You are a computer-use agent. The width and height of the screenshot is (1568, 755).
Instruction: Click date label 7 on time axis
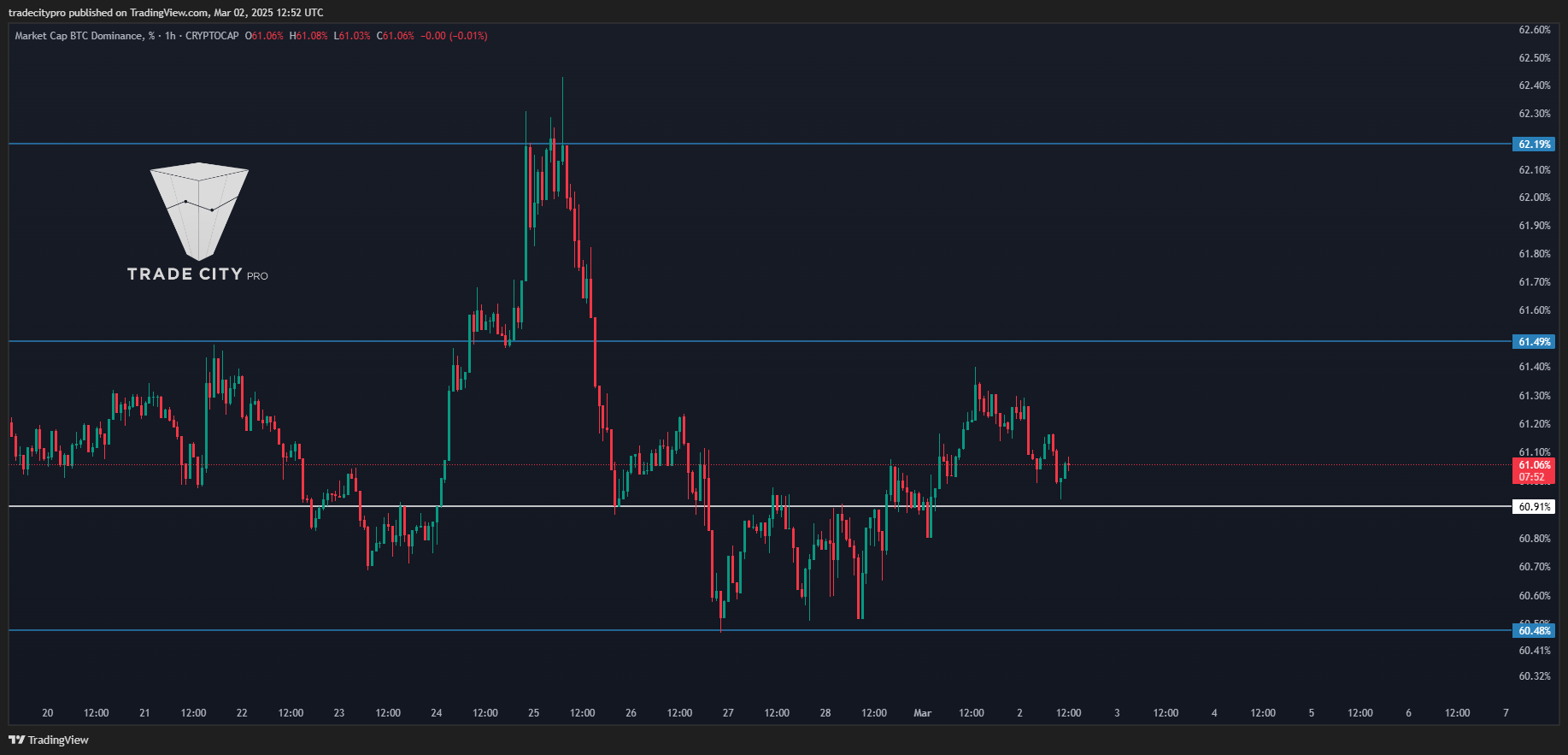pos(1506,713)
